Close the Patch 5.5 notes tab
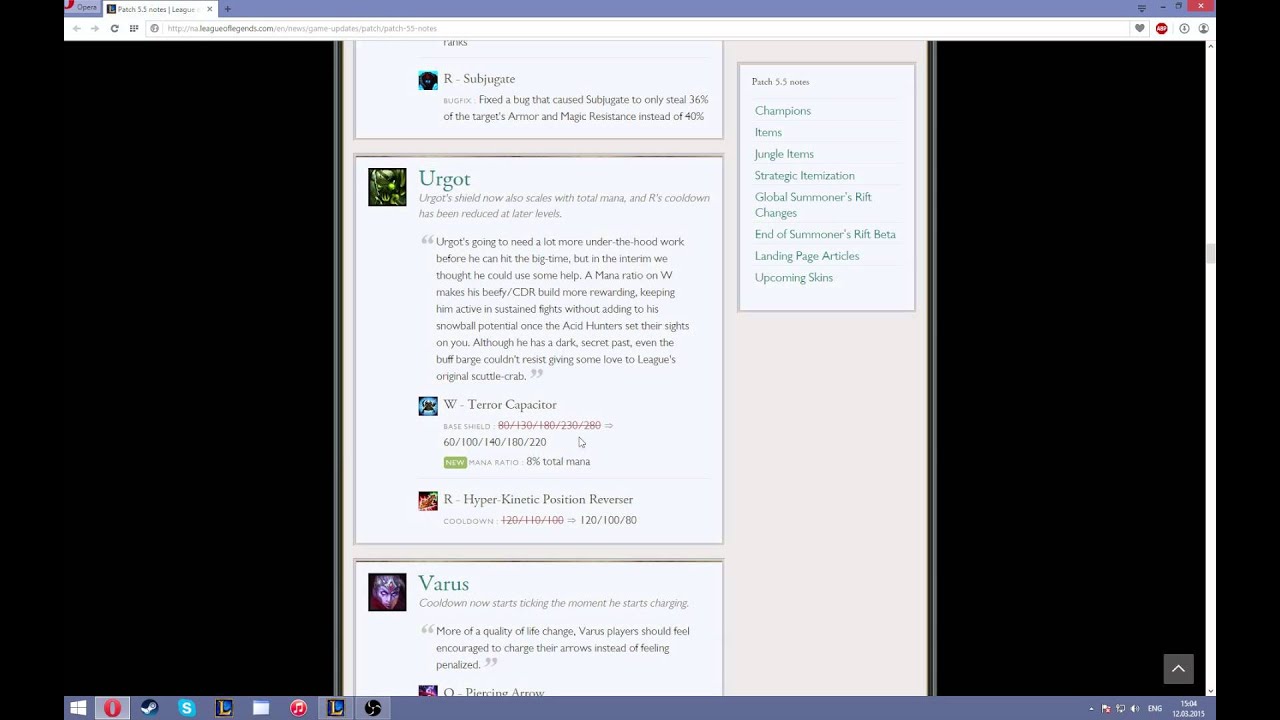Screen dimensions: 1280x720 coord(209,9)
